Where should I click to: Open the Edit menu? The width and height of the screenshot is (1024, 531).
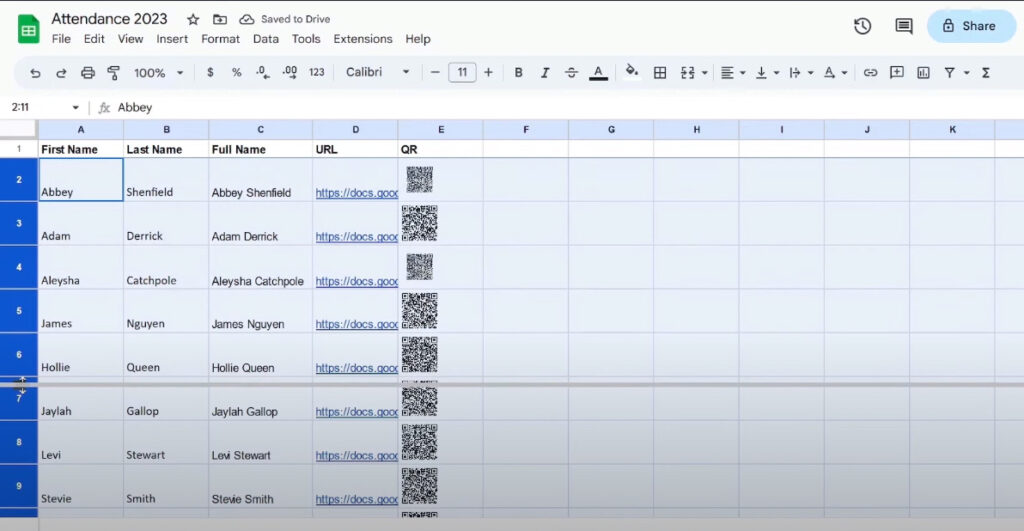[94, 39]
